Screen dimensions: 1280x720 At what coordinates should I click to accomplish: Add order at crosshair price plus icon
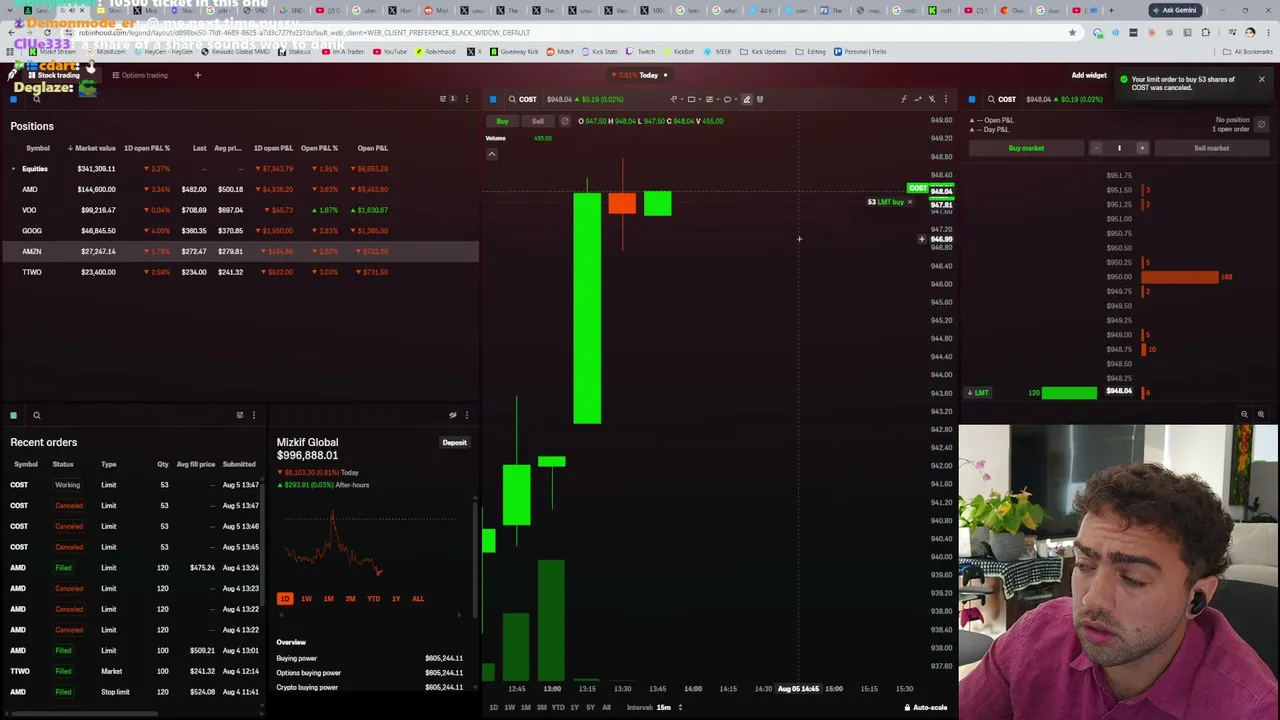(x=922, y=239)
